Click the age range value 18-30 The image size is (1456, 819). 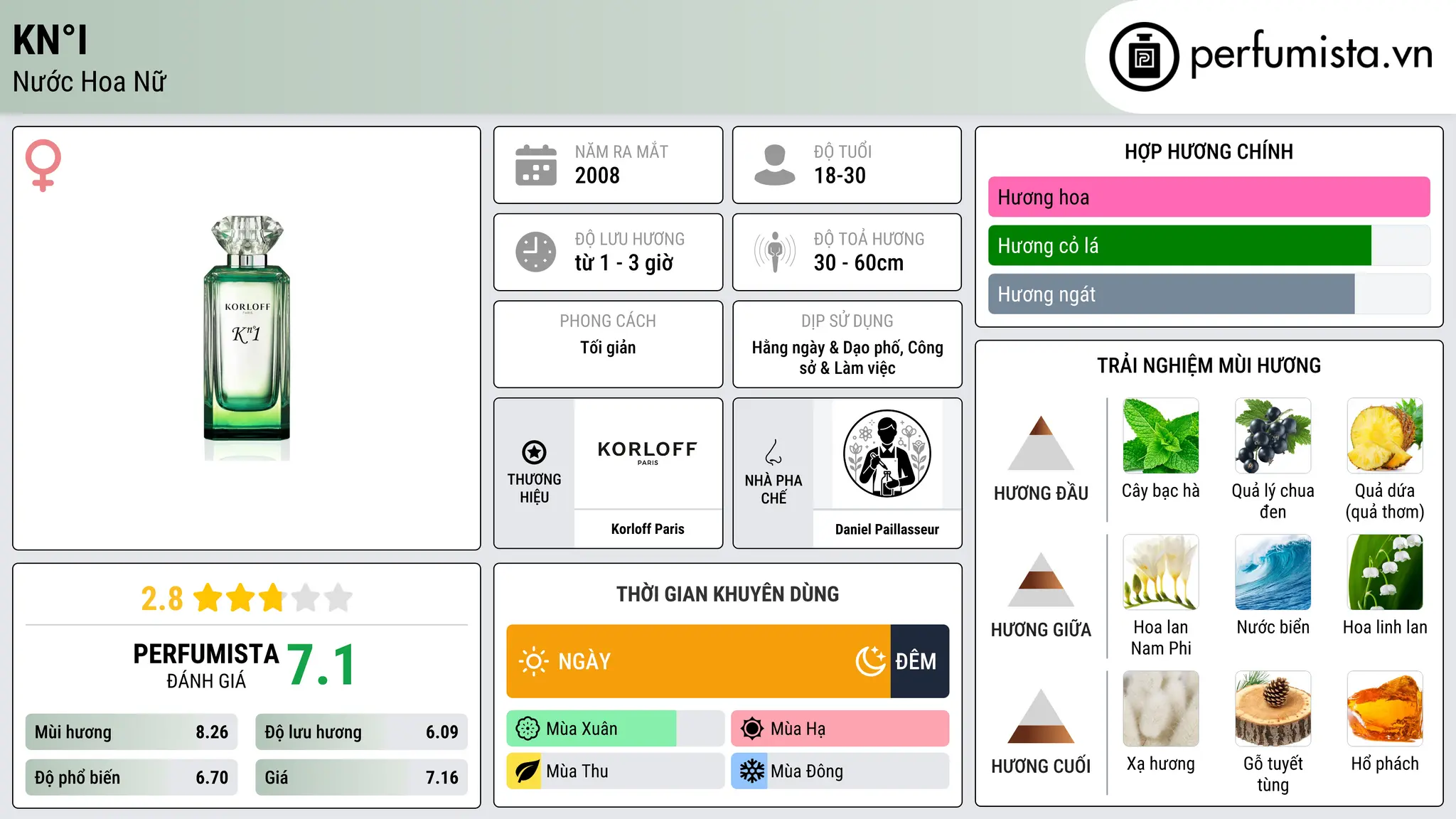tap(840, 176)
